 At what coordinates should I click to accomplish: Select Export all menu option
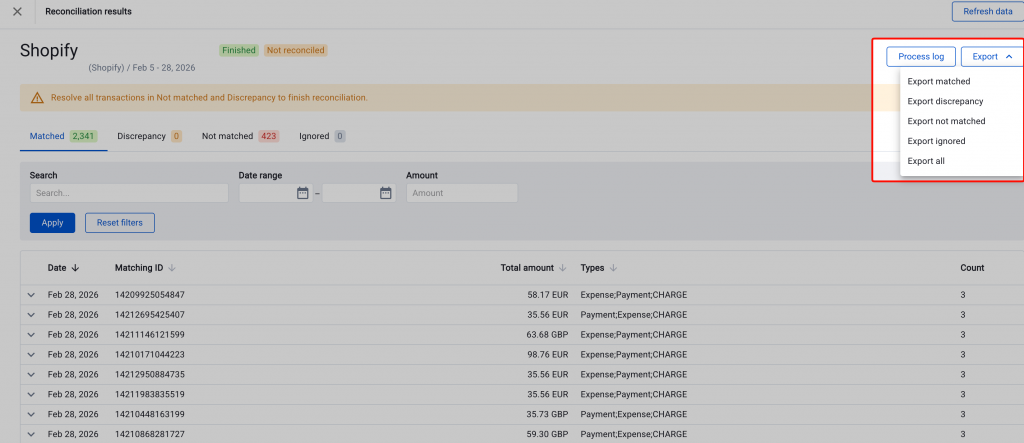pos(926,161)
